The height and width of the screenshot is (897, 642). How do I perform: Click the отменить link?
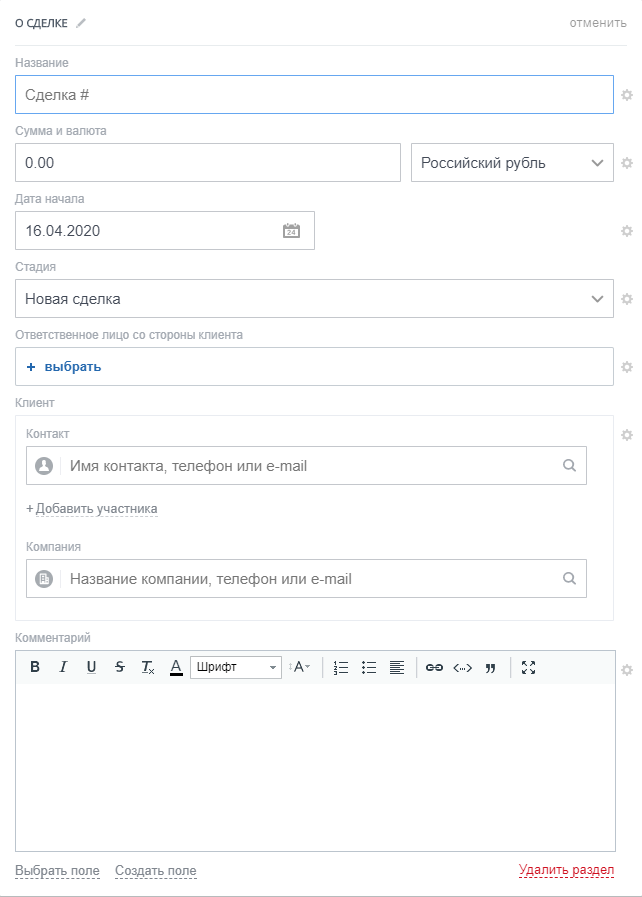(598, 23)
